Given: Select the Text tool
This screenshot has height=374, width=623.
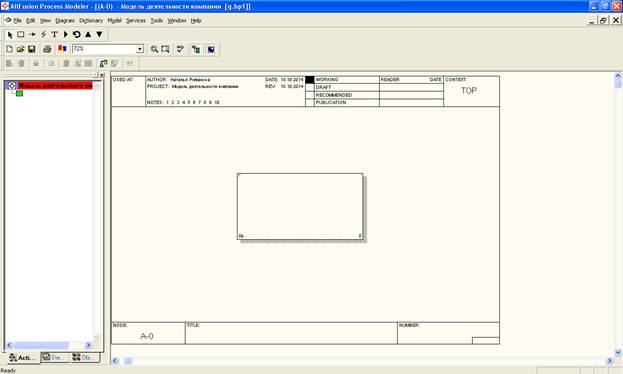Looking at the screenshot, I should (54, 35).
